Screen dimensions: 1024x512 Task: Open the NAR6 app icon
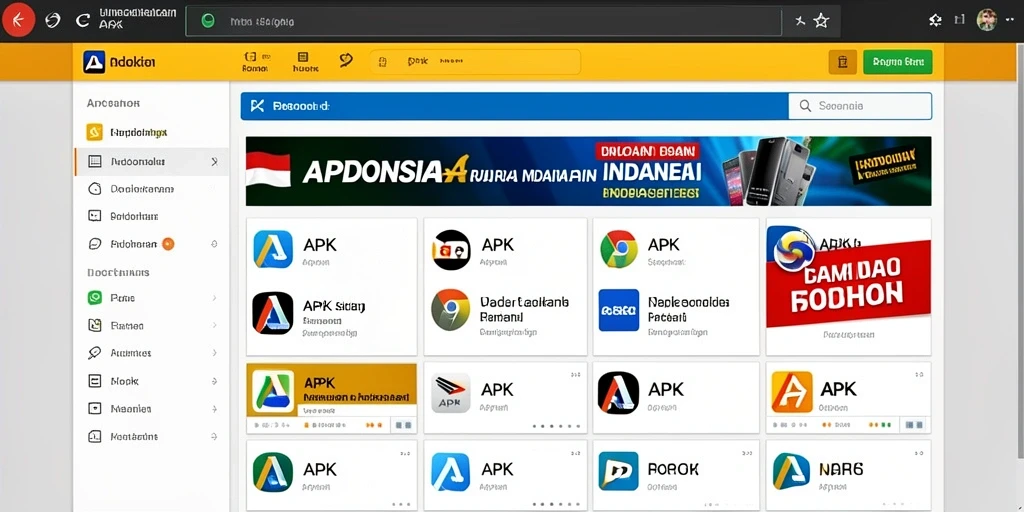(791, 472)
